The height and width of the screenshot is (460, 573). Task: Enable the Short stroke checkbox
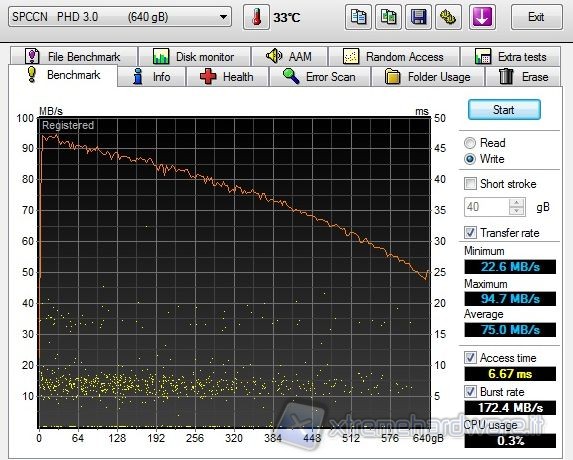pos(470,183)
